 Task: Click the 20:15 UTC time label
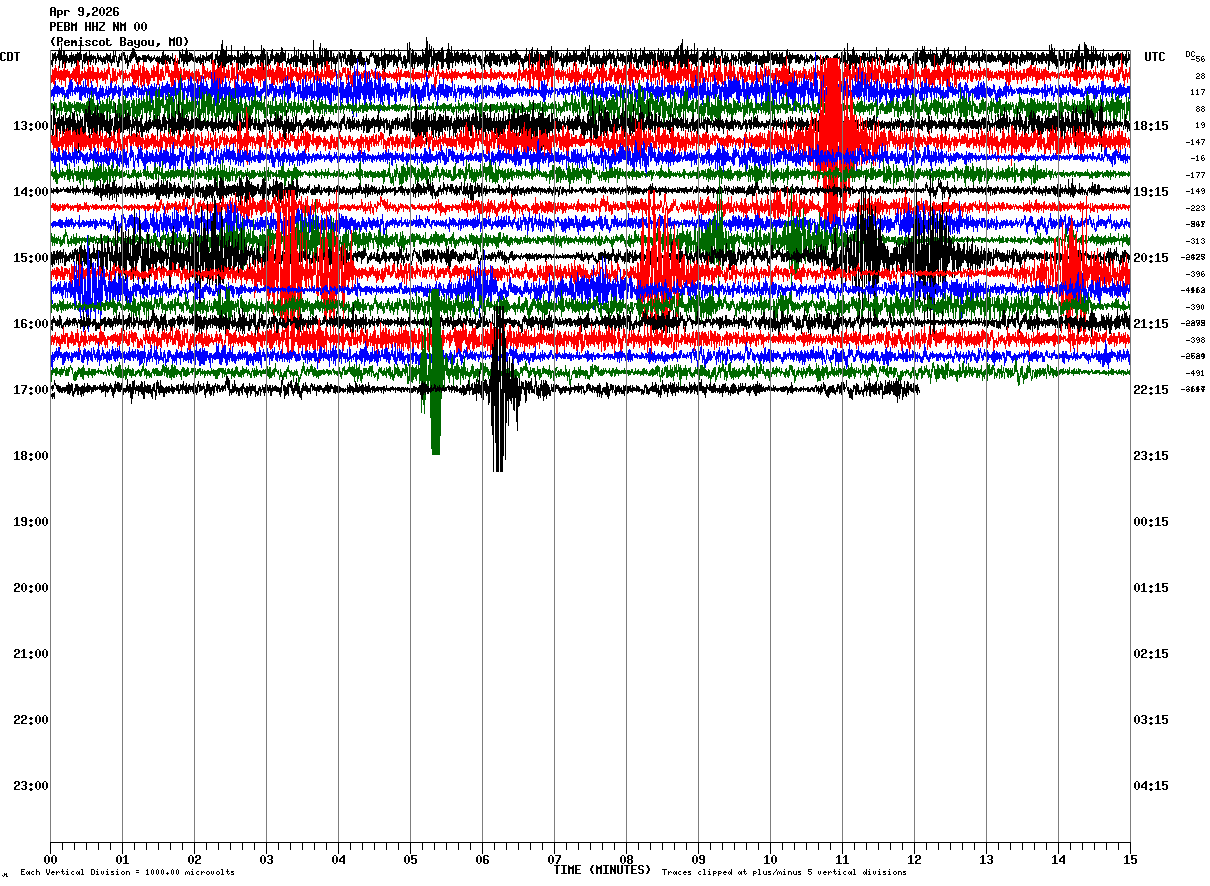(1151, 258)
